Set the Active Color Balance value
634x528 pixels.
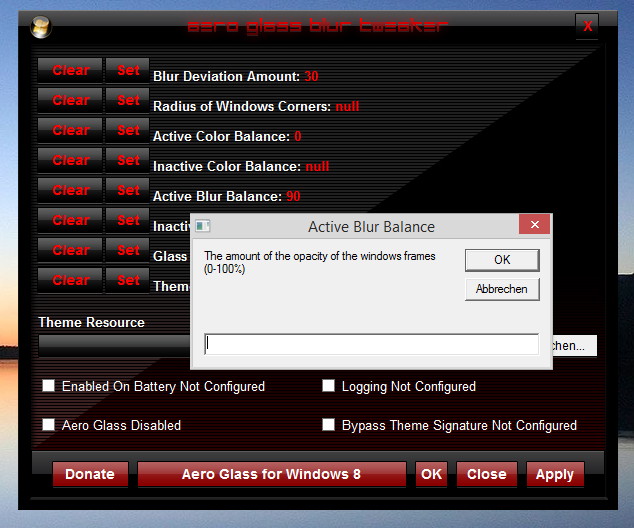pos(128,130)
